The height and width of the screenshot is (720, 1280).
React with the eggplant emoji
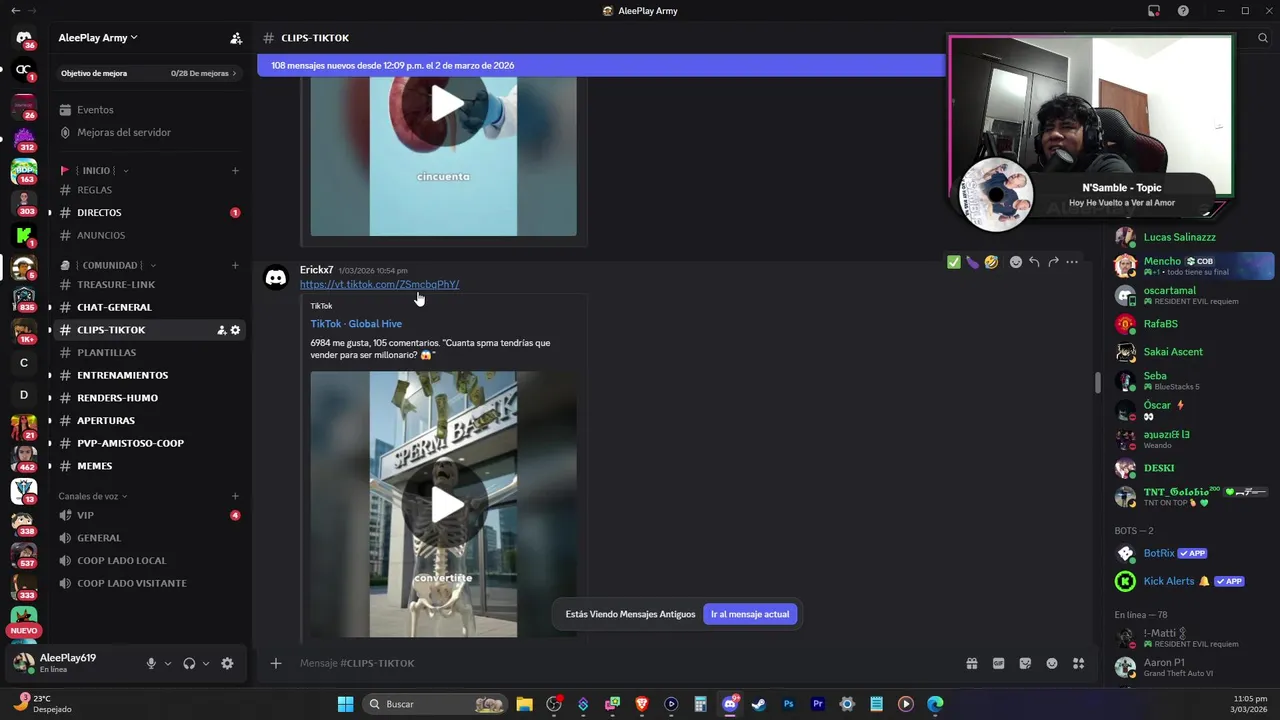click(x=972, y=262)
